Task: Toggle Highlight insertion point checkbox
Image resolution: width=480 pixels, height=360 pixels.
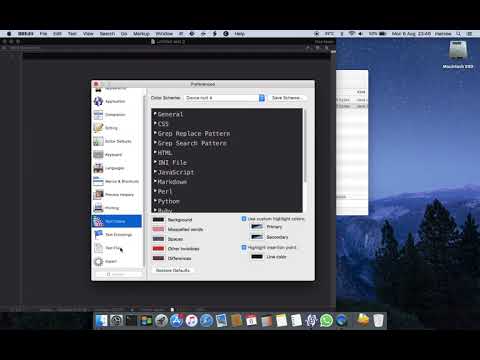Action: tap(244, 247)
